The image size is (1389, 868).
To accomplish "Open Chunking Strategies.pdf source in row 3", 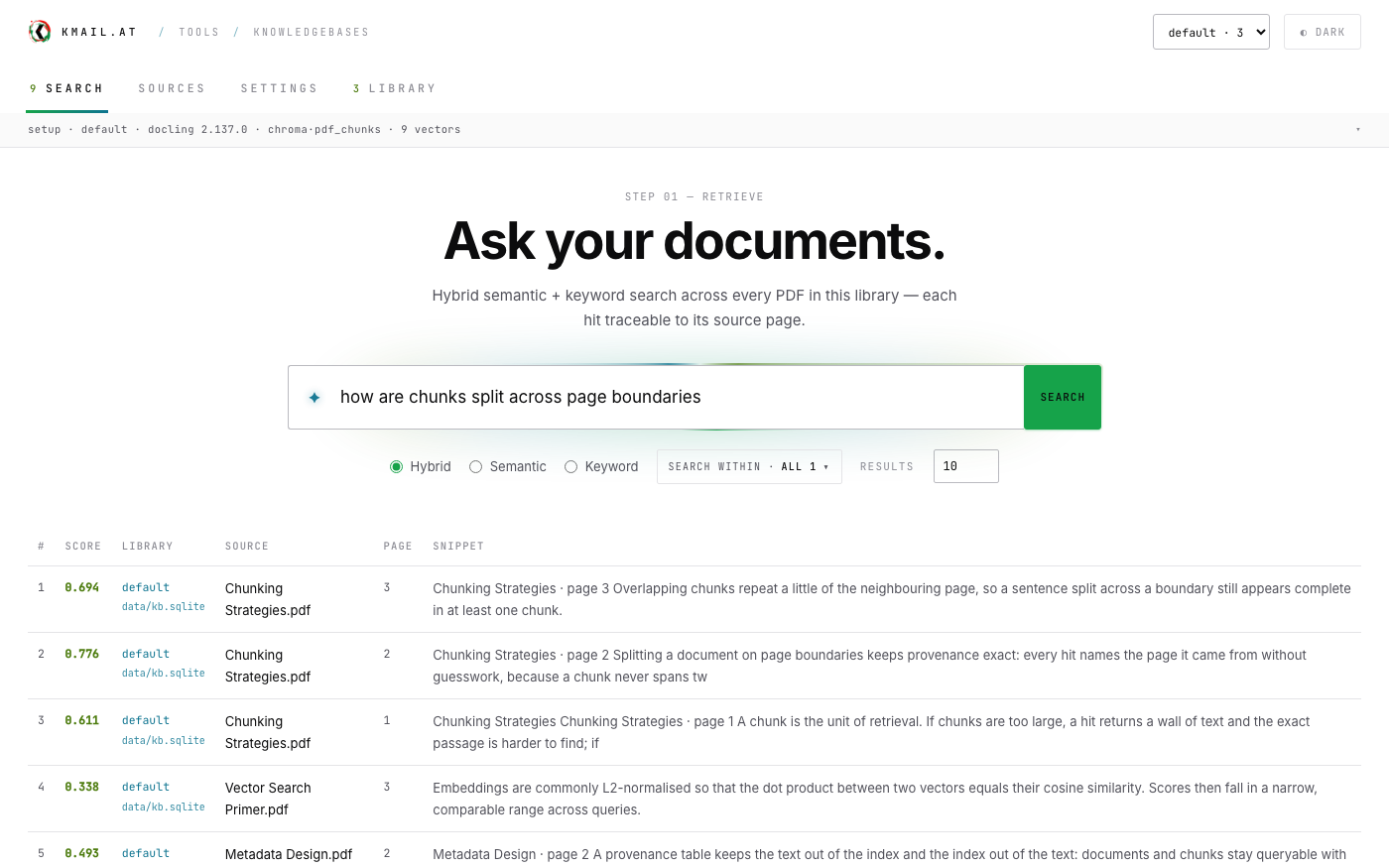I will (268, 732).
